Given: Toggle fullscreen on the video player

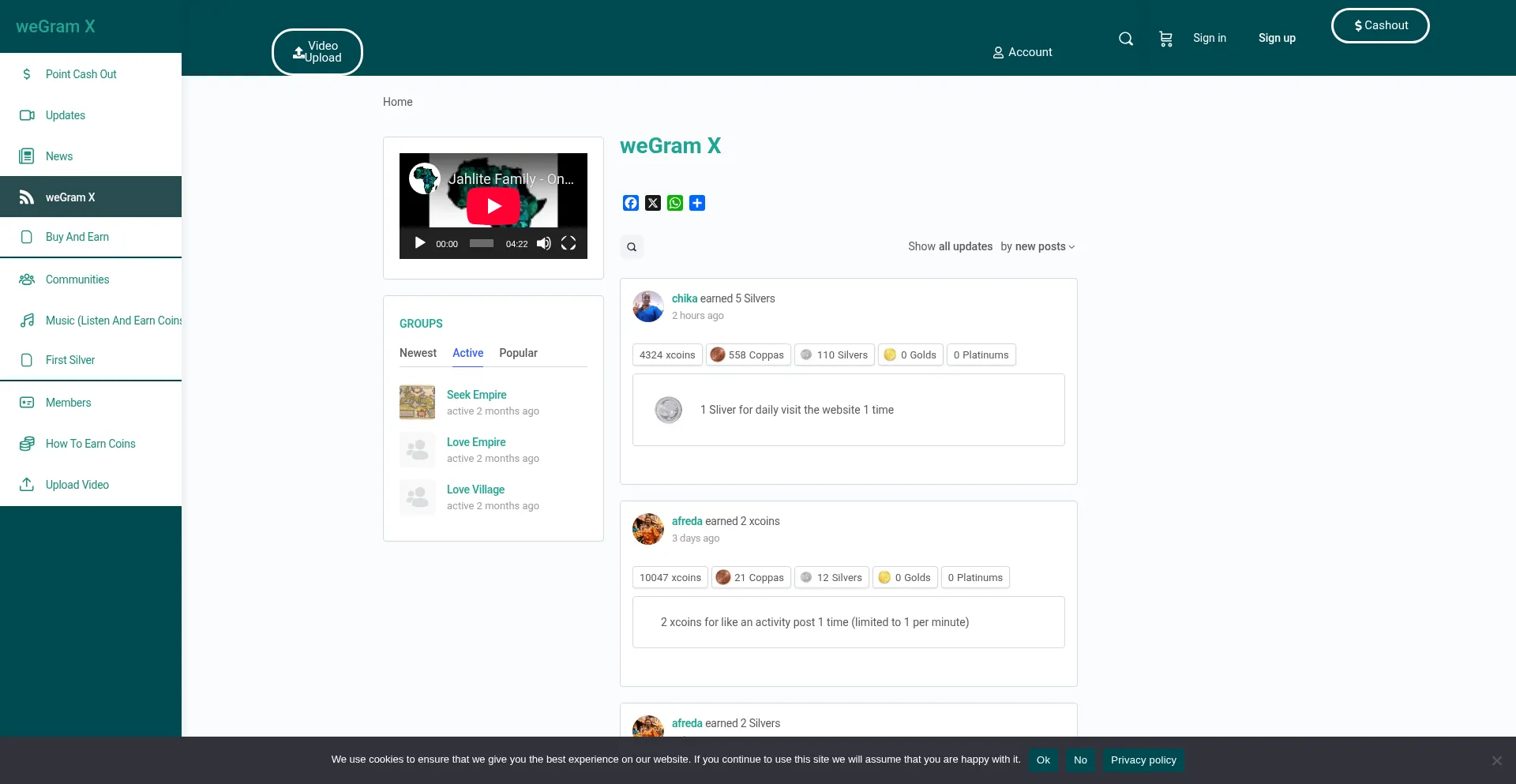Looking at the screenshot, I should pyautogui.click(x=568, y=243).
